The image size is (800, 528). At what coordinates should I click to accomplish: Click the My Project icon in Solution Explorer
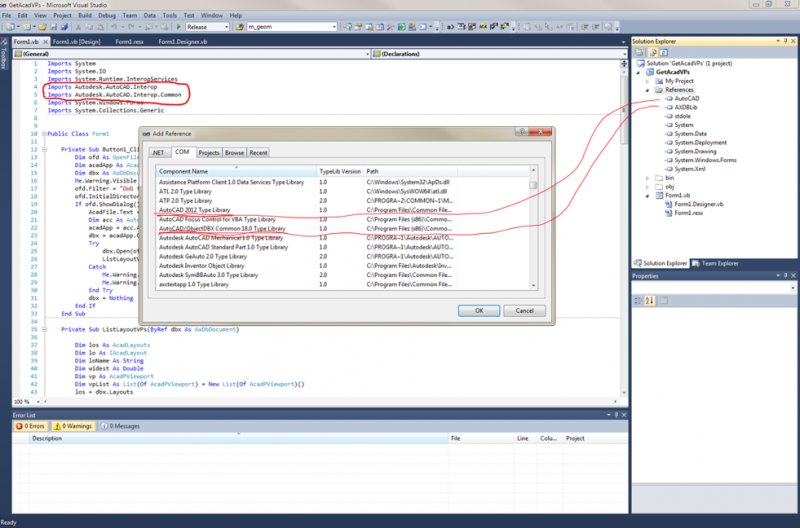(x=657, y=81)
